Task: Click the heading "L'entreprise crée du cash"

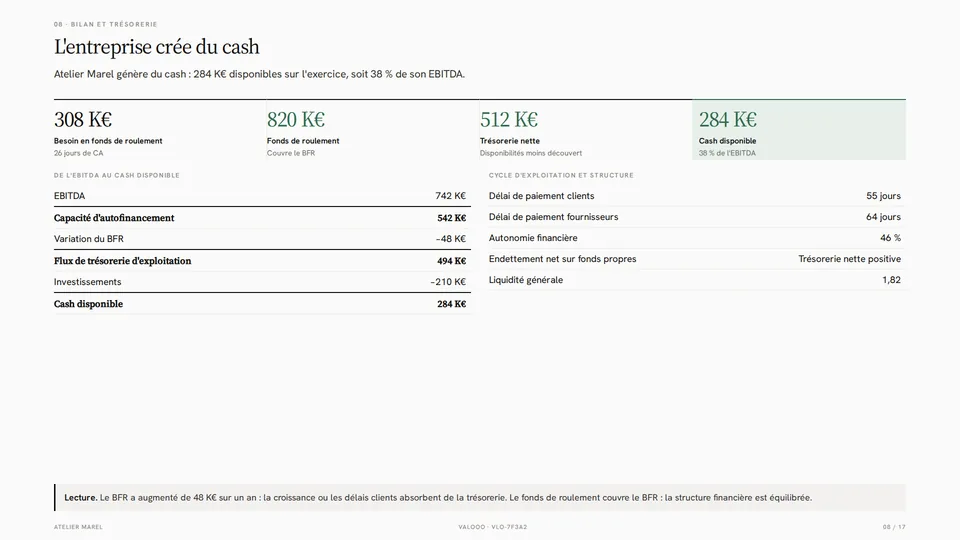Action: [x=156, y=47]
